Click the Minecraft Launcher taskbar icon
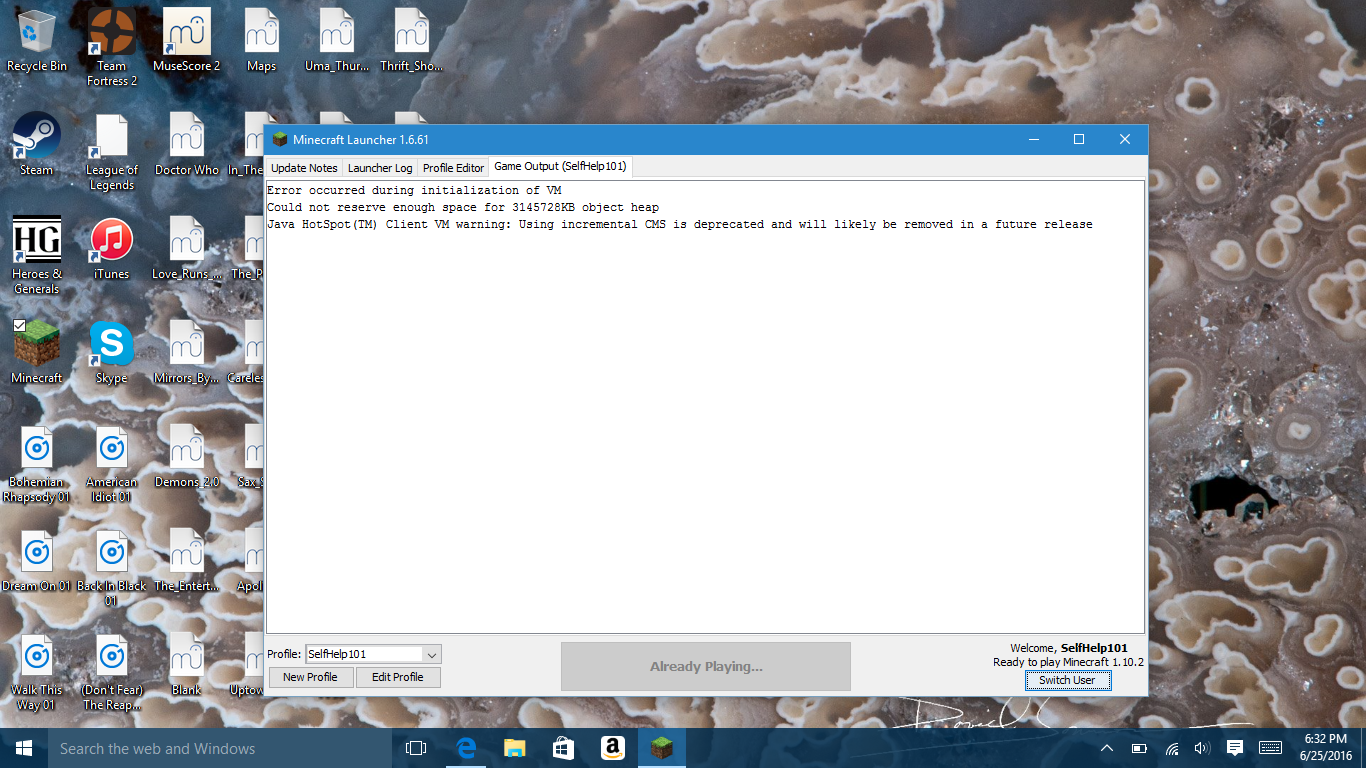Image resolution: width=1366 pixels, height=768 pixels. pos(662,748)
